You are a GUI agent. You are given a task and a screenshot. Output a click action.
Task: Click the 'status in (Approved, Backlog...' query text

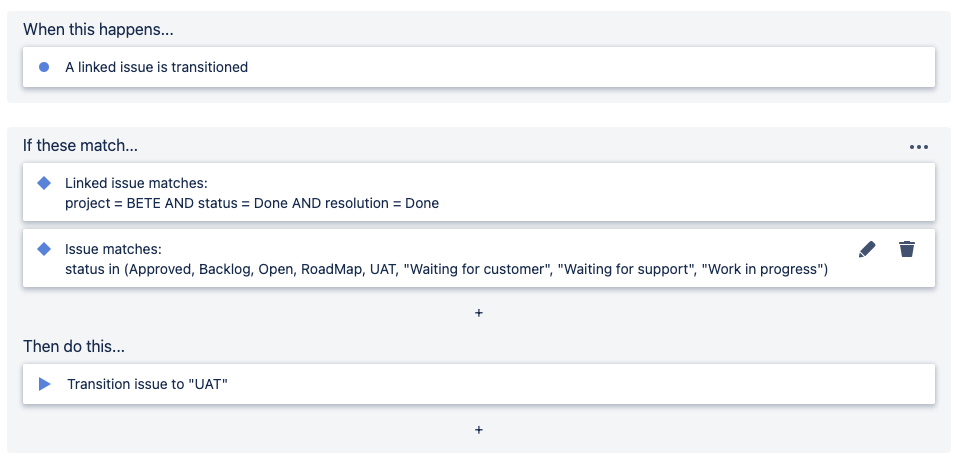coord(446,268)
